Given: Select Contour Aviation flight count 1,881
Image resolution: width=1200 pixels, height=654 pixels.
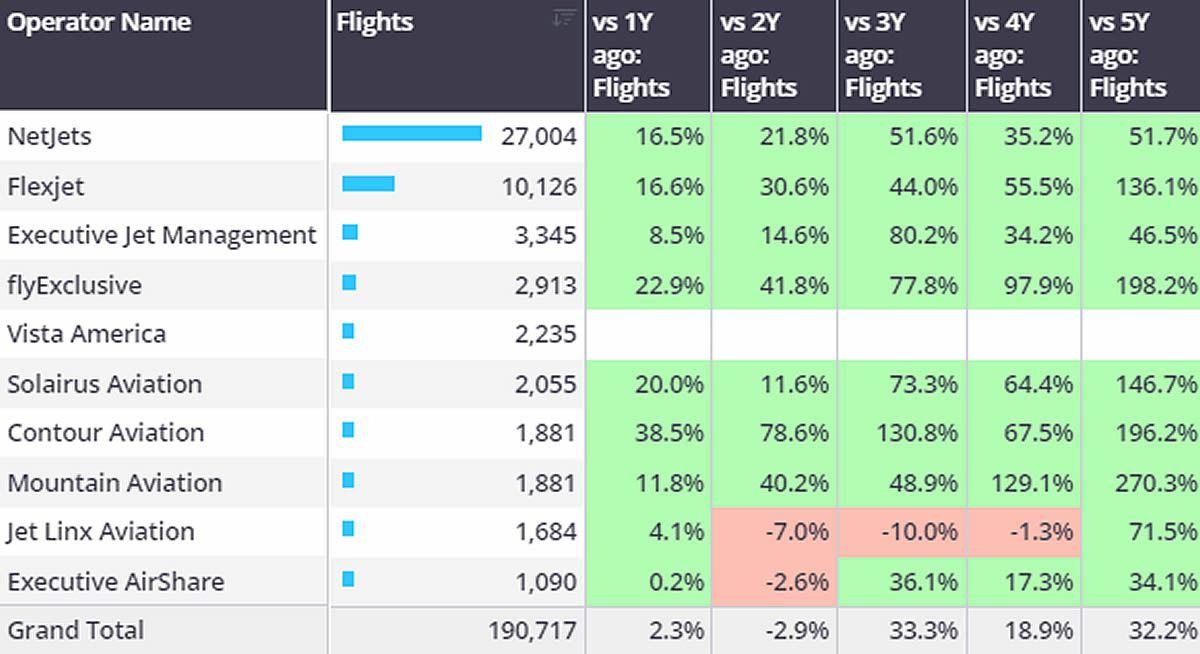Looking at the screenshot, I should (545, 433).
